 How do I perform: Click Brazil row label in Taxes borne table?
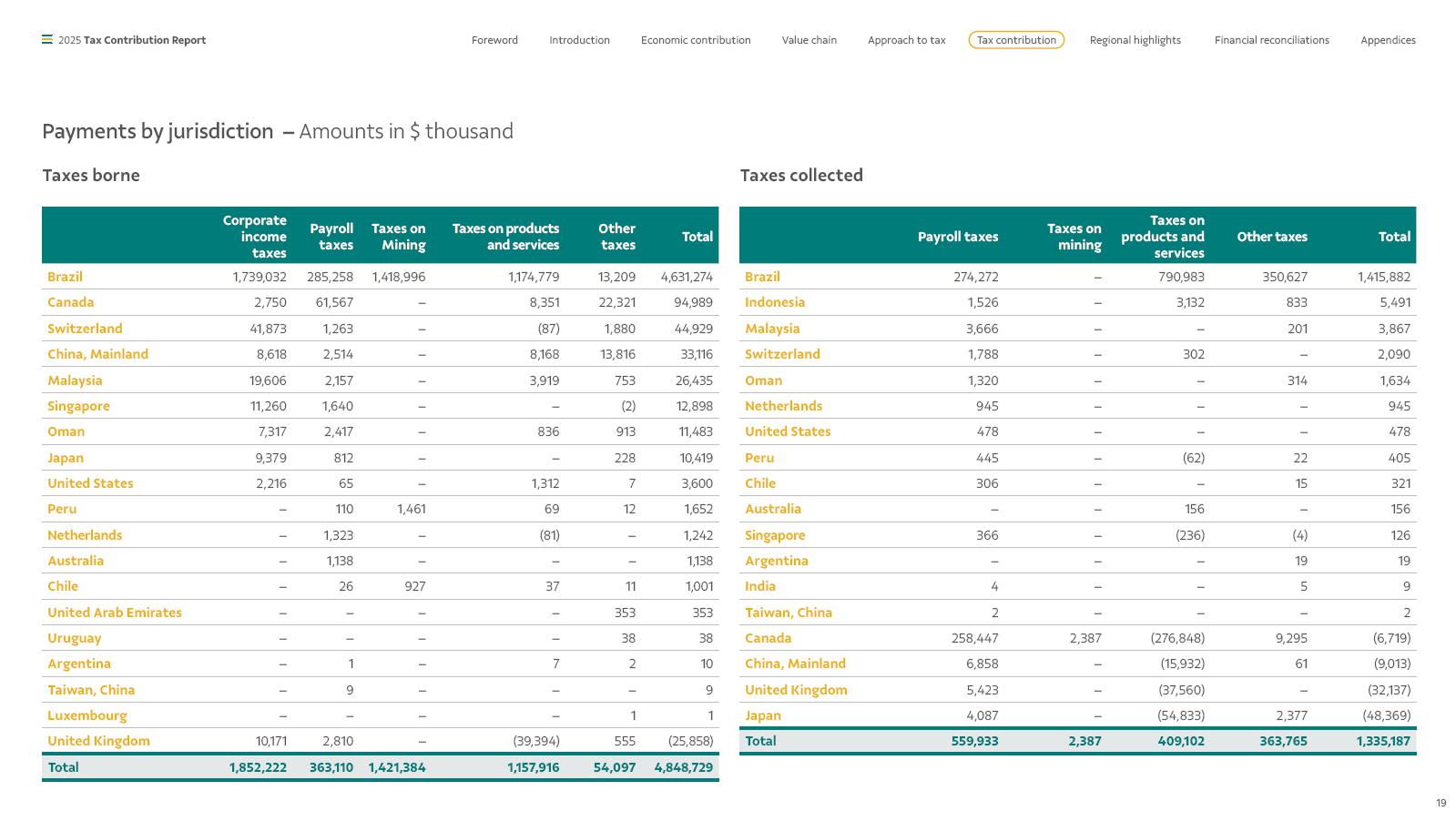pyautogui.click(x=65, y=277)
